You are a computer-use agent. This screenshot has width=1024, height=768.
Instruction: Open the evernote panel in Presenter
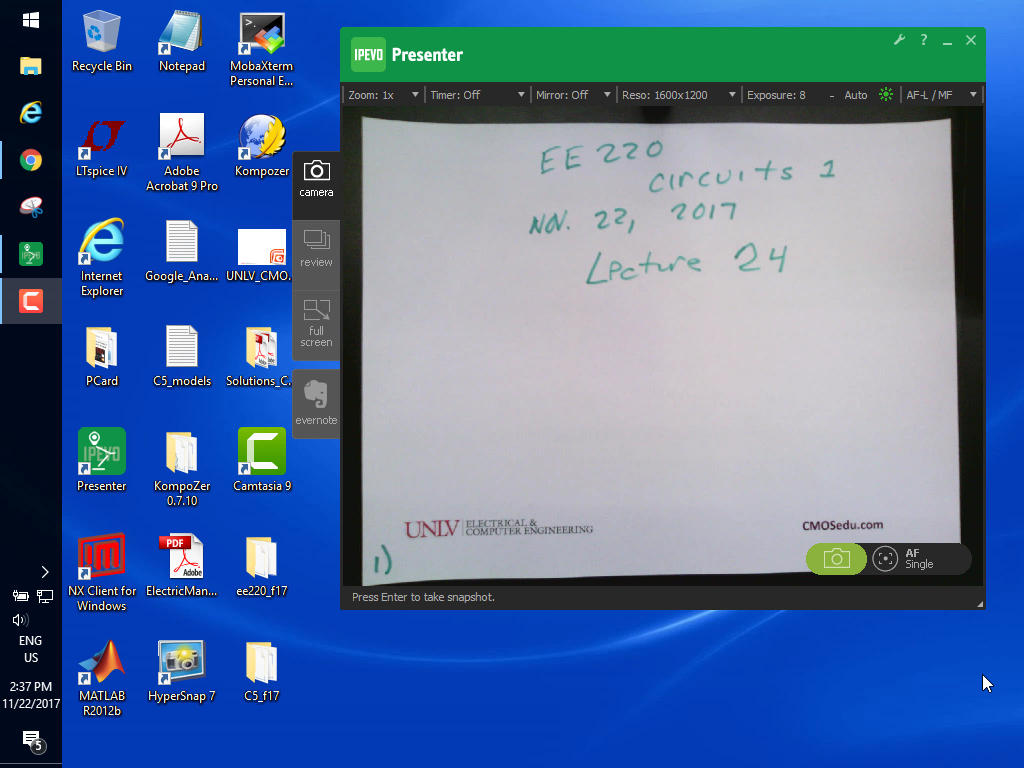pos(316,402)
